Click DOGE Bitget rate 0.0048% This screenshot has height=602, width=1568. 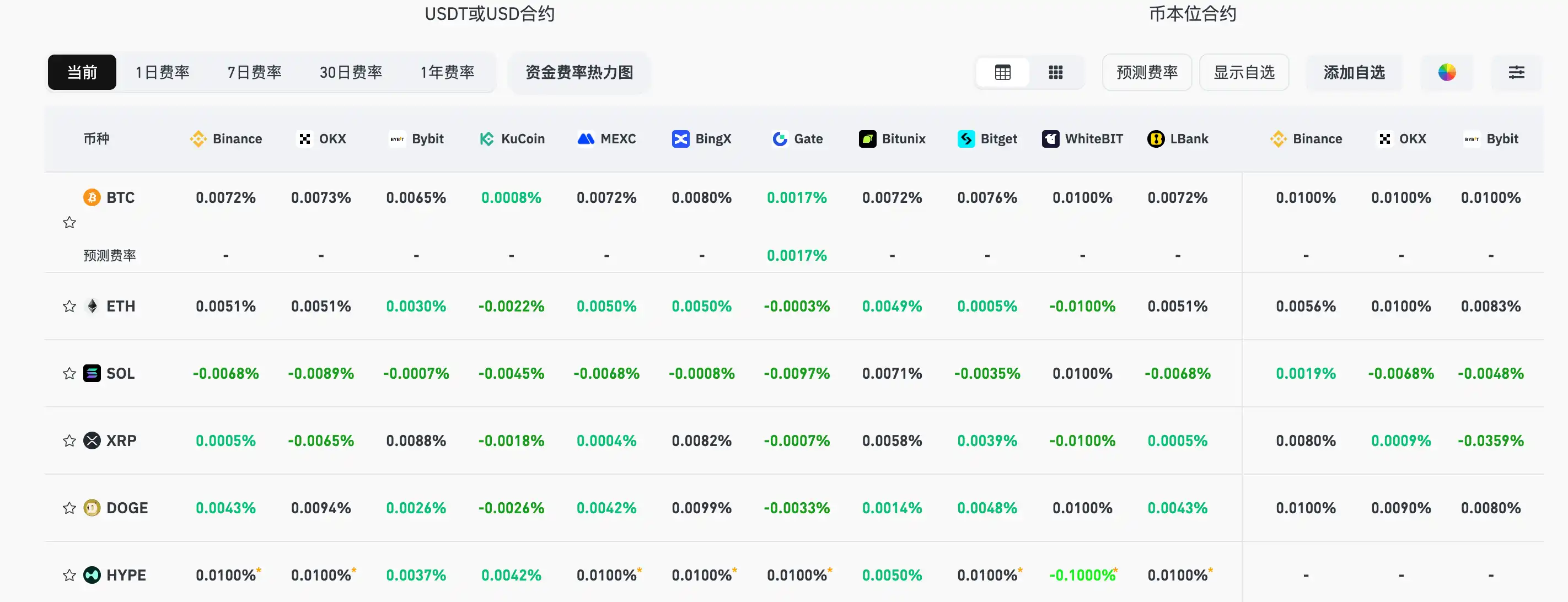987,508
